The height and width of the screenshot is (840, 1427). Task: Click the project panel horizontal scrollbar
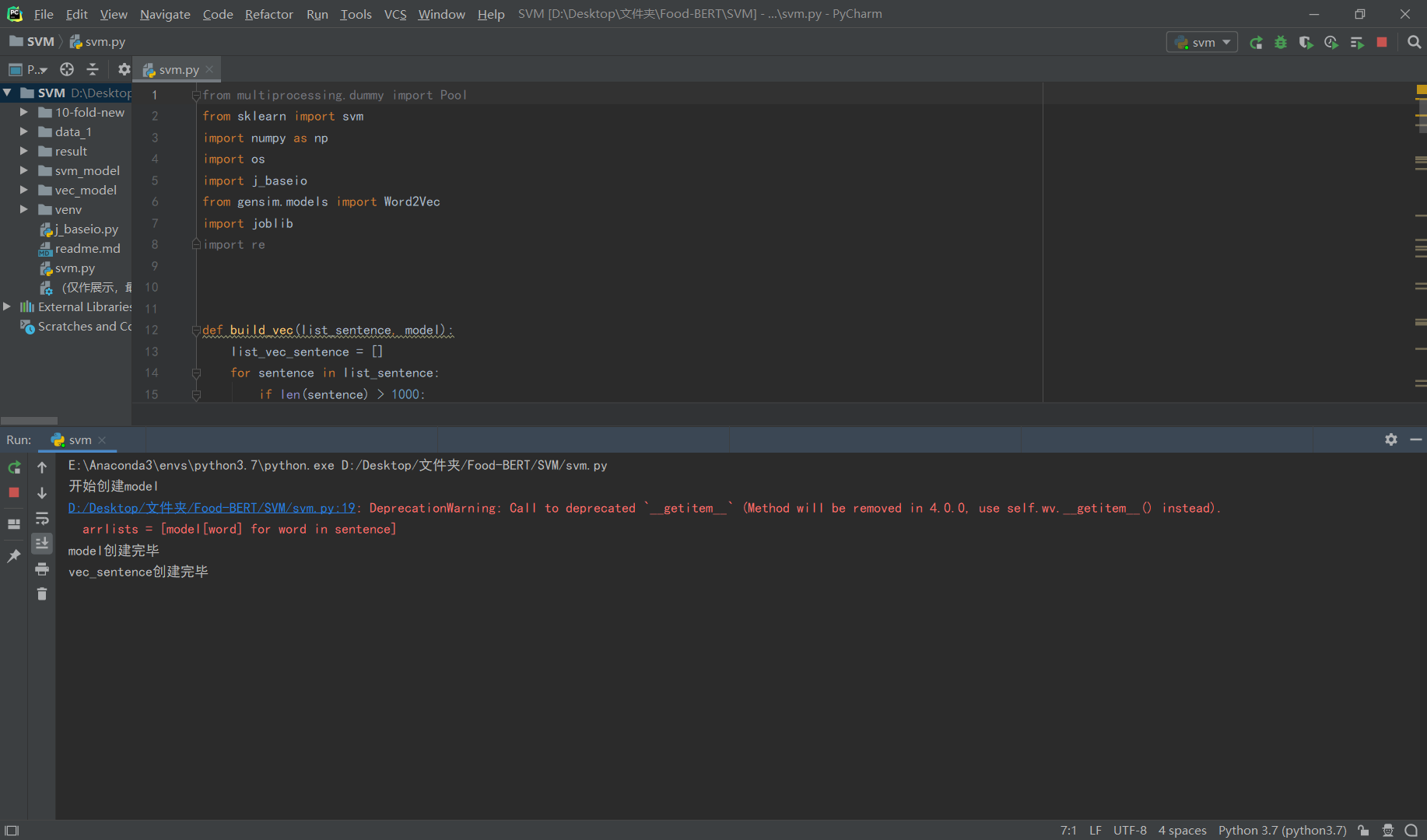(x=30, y=420)
